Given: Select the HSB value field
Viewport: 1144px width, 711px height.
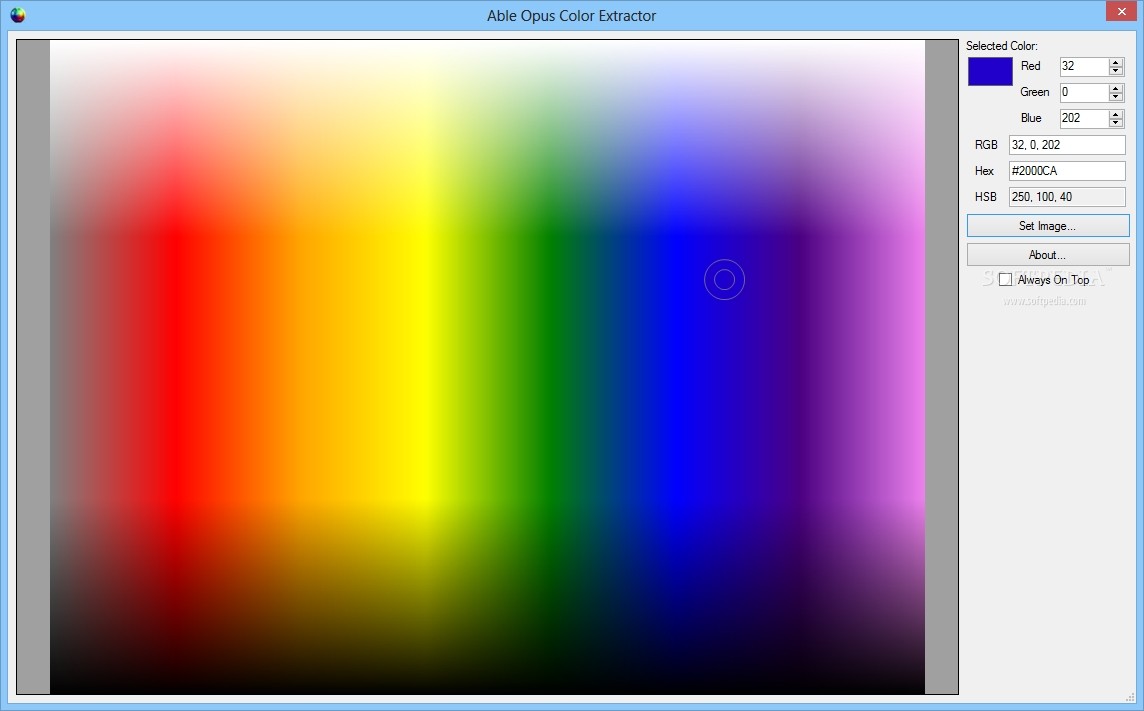Looking at the screenshot, I should (1066, 196).
